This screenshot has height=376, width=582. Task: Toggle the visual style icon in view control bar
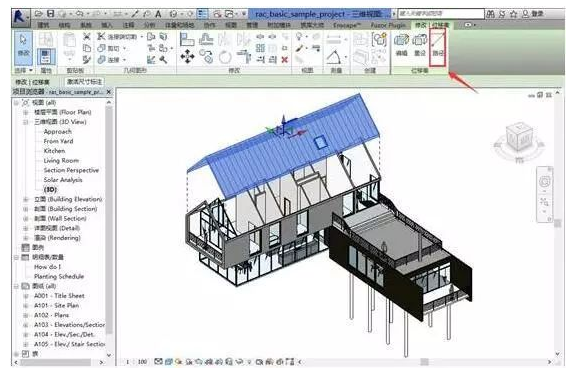[169, 361]
